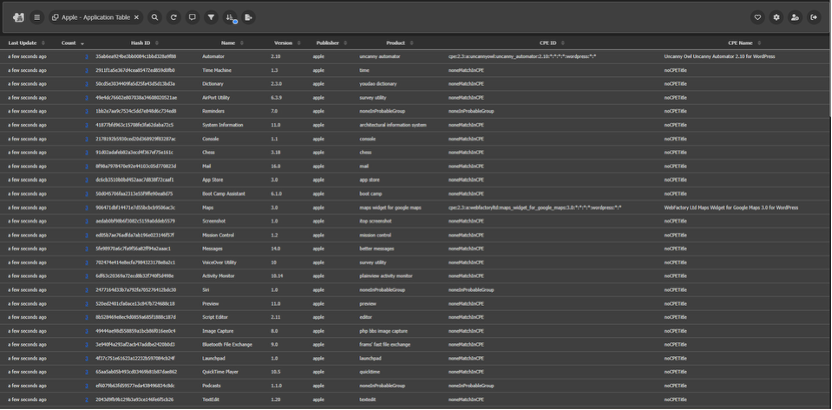Open settings gear icon
The width and height of the screenshot is (832, 410).
tap(776, 17)
